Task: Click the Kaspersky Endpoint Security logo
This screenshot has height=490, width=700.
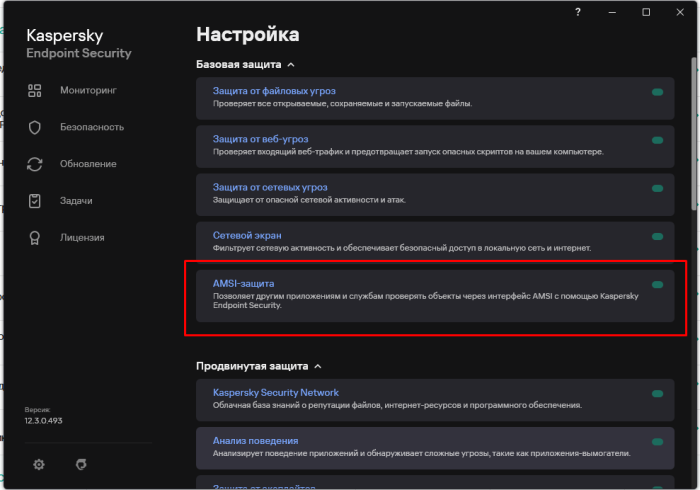Action: tap(78, 43)
